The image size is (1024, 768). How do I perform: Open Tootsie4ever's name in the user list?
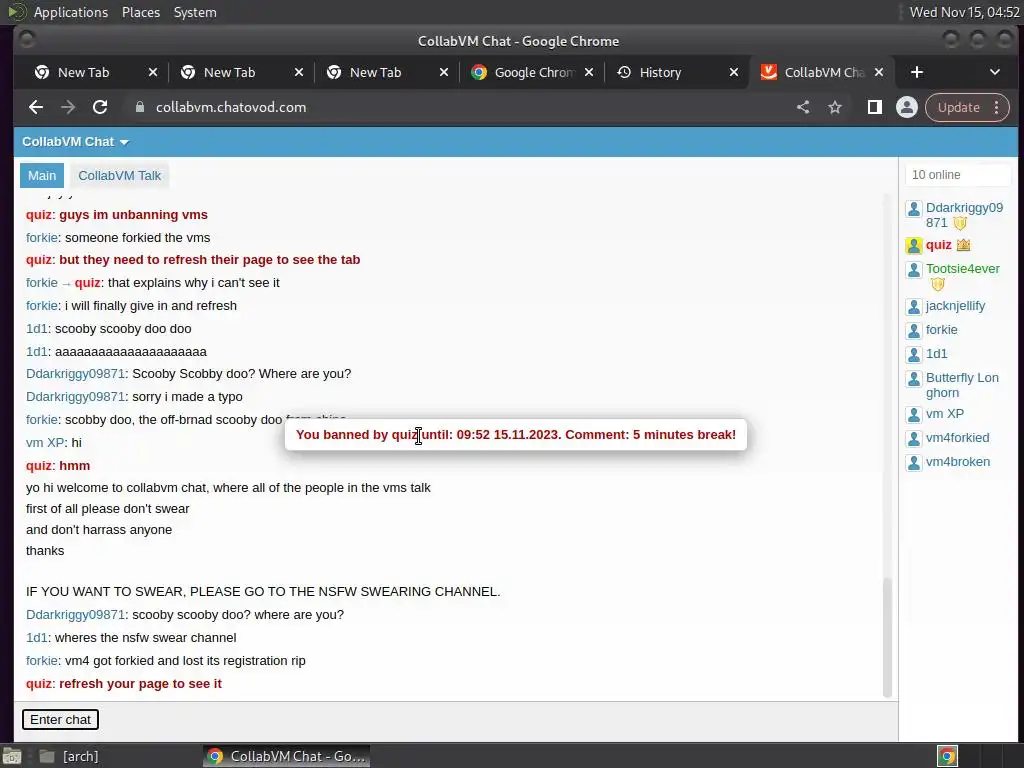[963, 268]
